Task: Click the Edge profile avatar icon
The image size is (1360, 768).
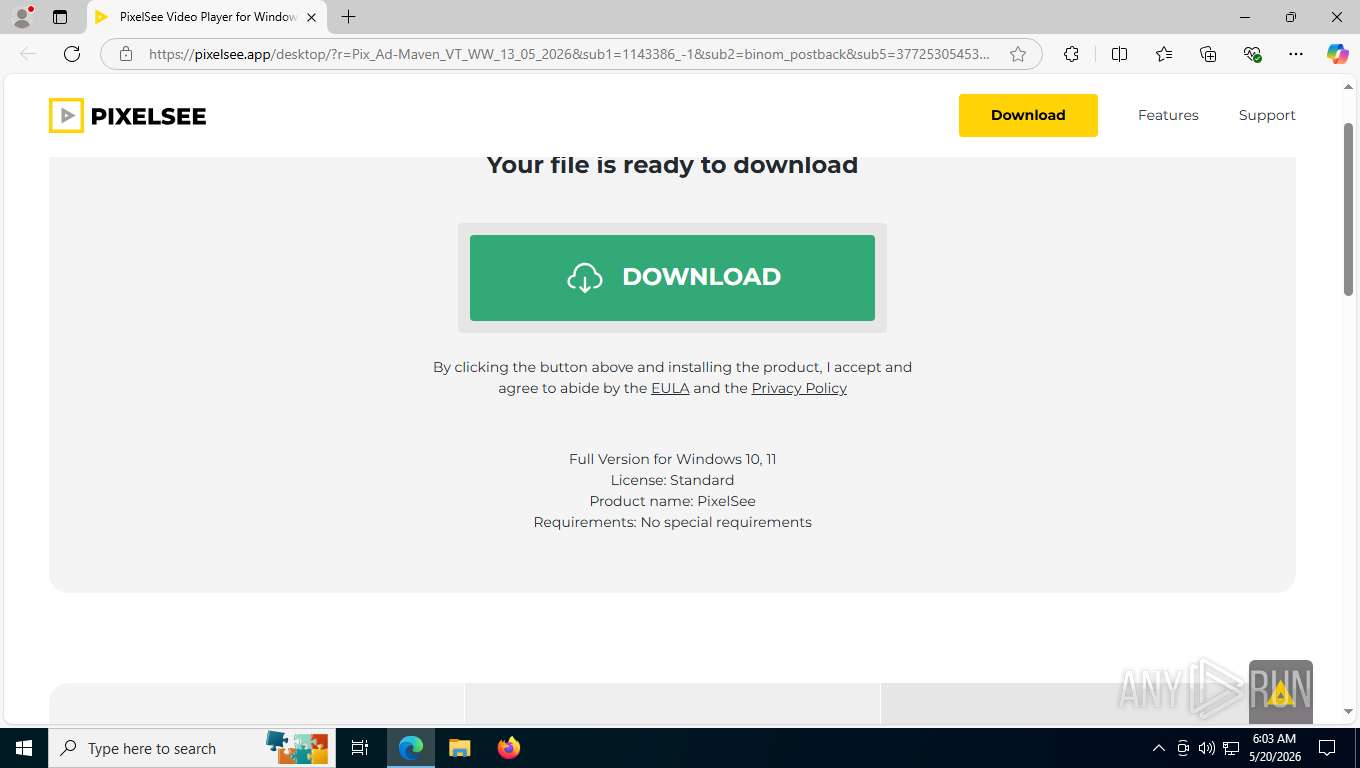Action: point(21,17)
